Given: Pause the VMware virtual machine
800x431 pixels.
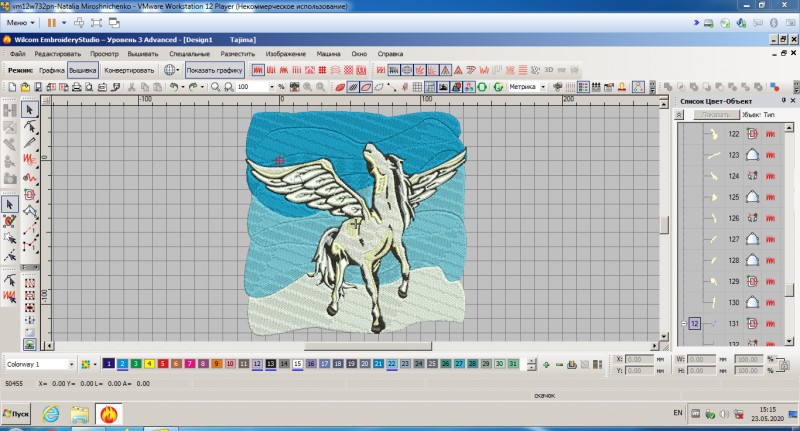Looking at the screenshot, I should click(52, 22).
